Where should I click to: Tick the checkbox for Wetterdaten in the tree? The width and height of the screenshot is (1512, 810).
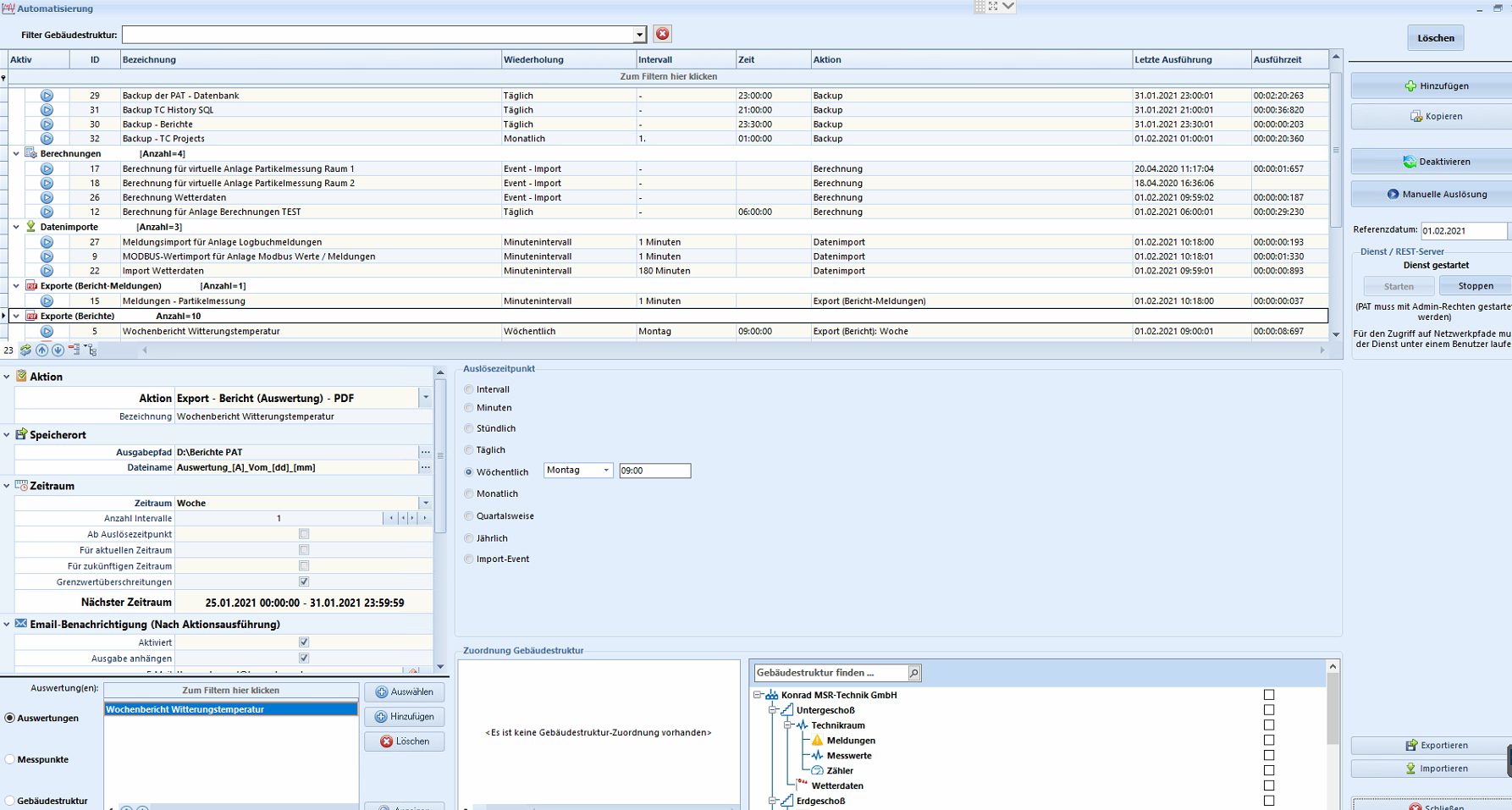click(1269, 785)
